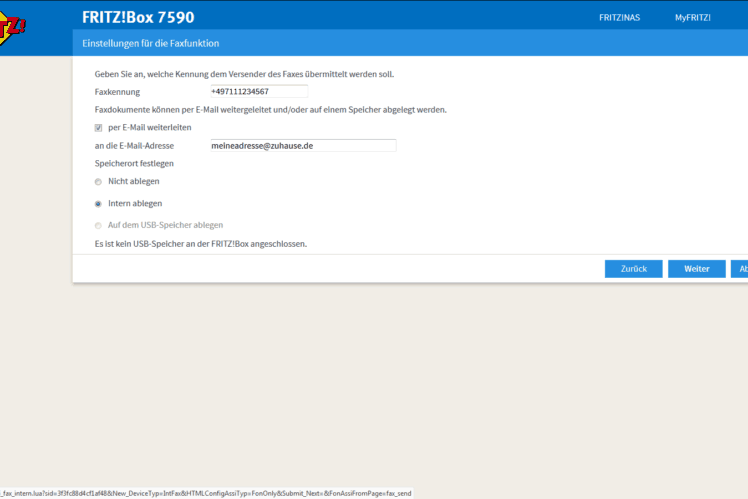Click the status bar URL text

click(206, 493)
